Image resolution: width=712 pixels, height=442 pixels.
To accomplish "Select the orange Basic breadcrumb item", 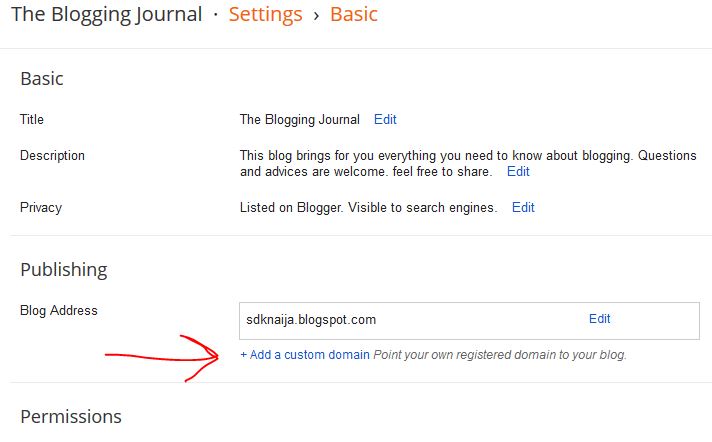I will (x=354, y=15).
